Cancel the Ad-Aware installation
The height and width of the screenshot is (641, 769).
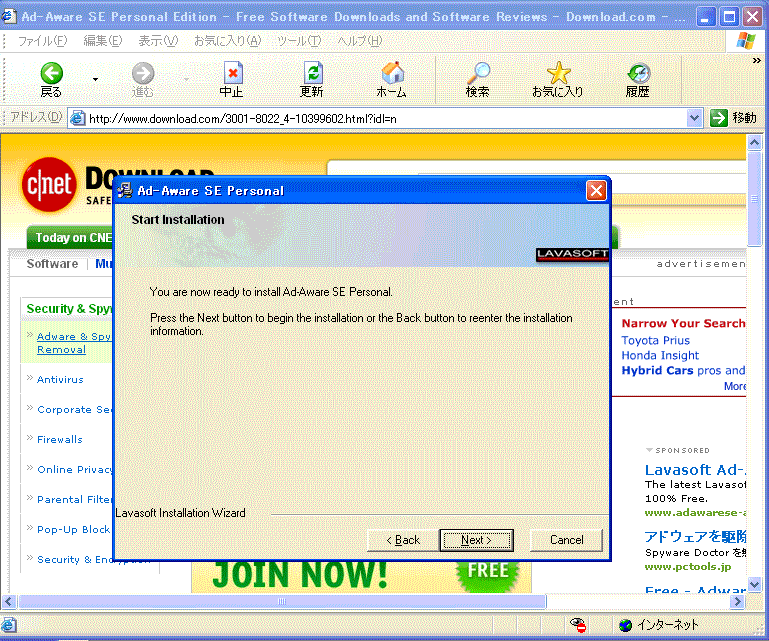[x=566, y=540]
